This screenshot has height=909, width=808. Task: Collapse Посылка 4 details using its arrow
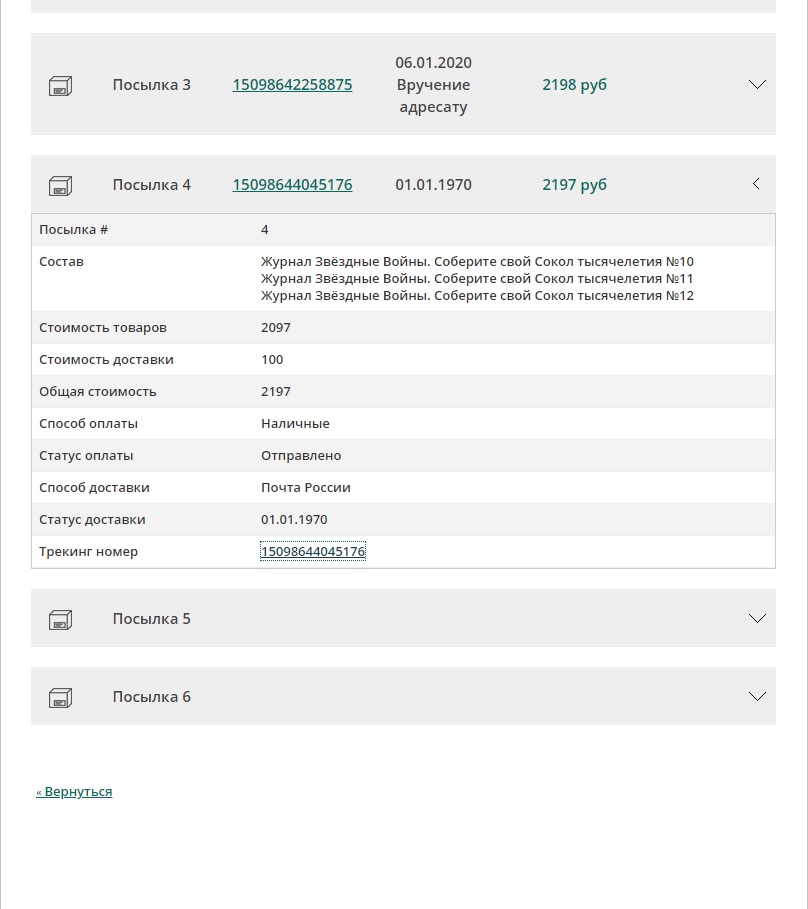(x=756, y=184)
